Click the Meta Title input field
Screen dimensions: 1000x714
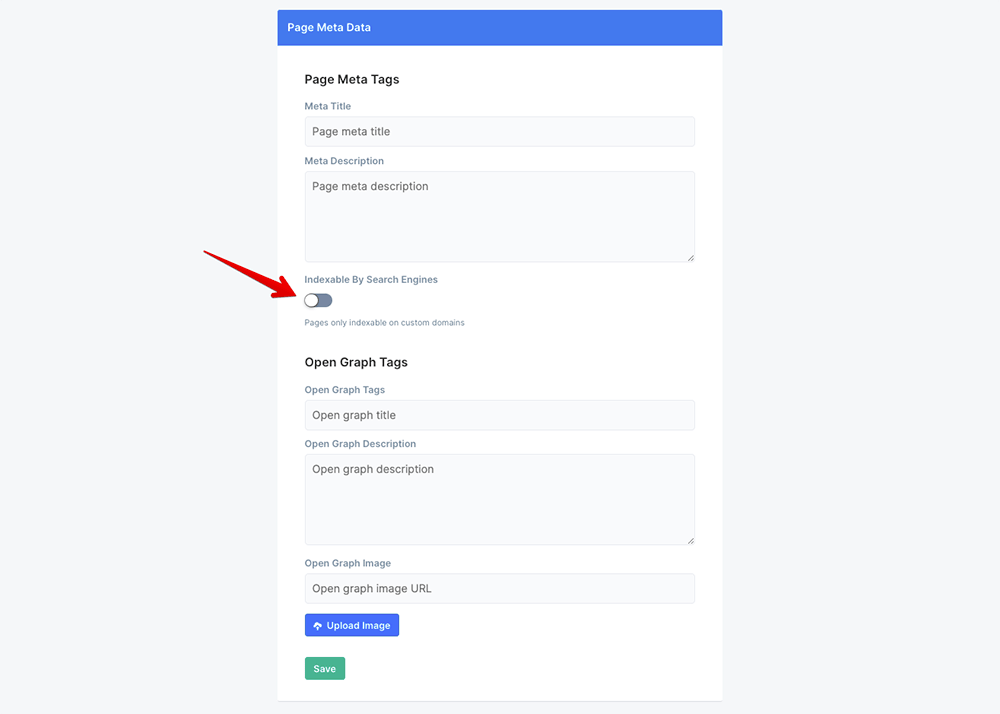pos(499,131)
